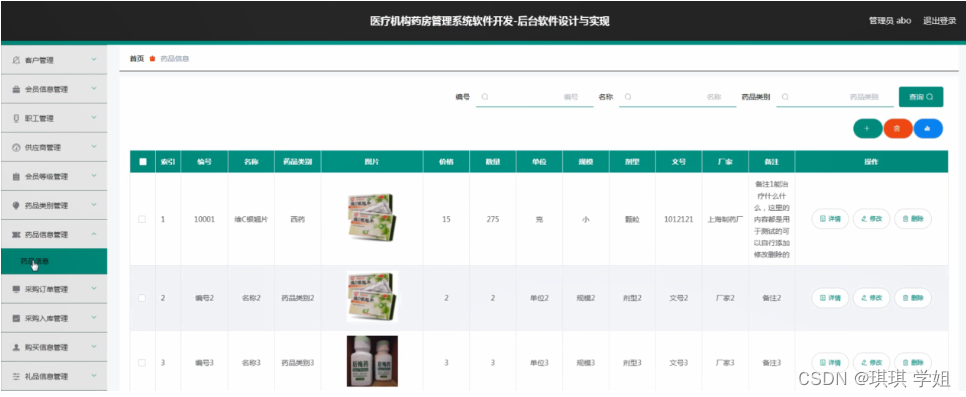Open the drug image of row 10001

(371, 218)
